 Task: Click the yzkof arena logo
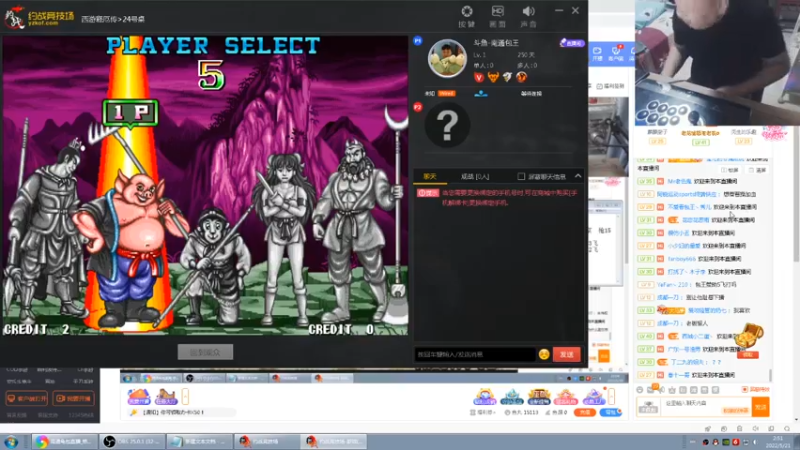click(39, 18)
